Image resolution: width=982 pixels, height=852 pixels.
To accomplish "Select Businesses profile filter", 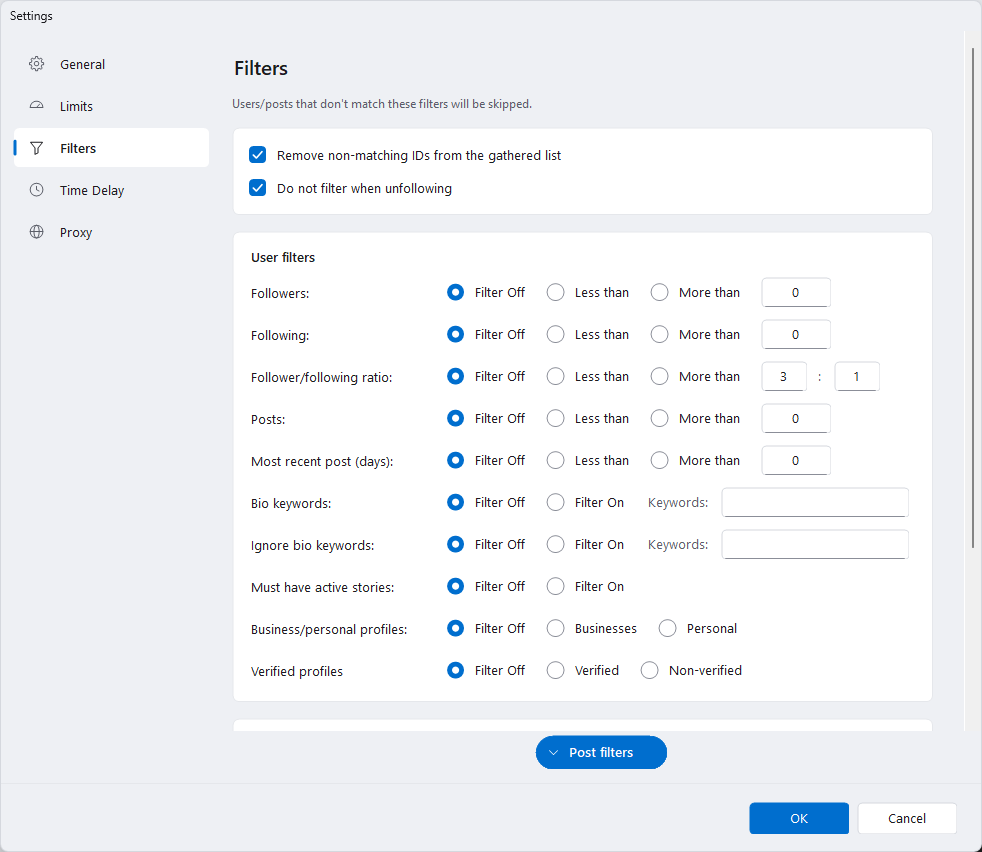I will [x=555, y=628].
